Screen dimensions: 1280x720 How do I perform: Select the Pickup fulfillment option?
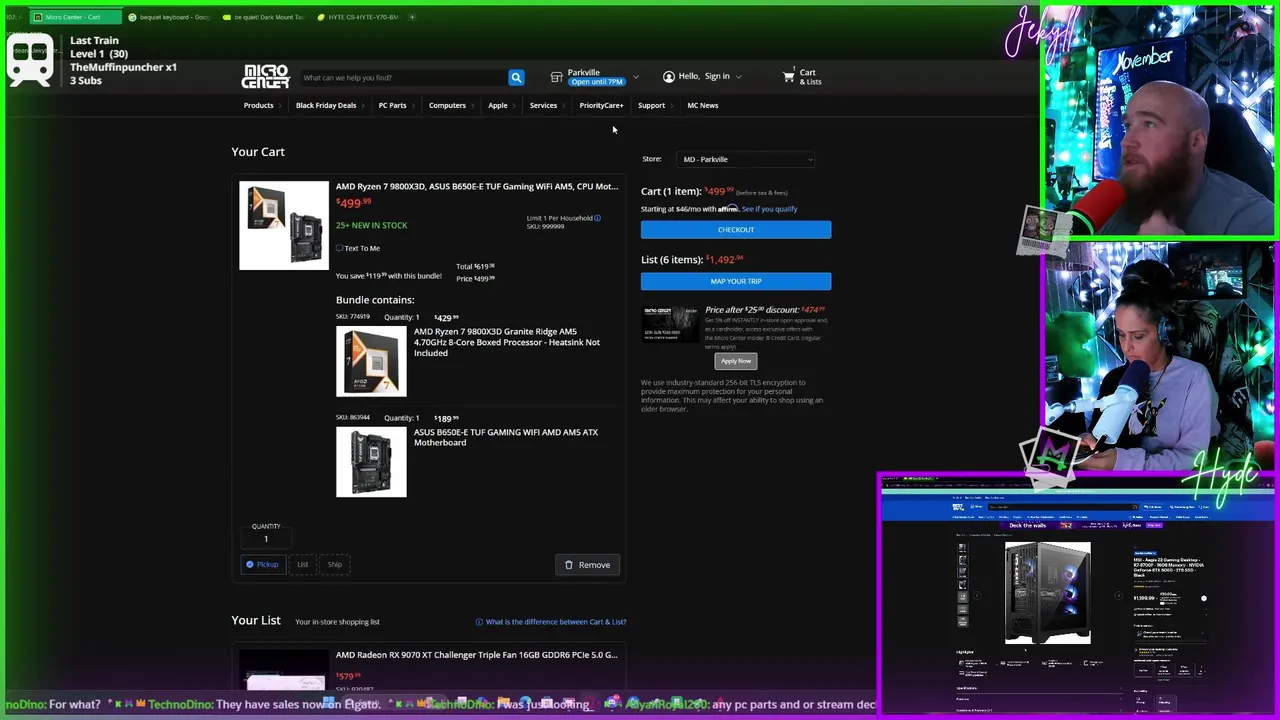[x=262, y=564]
